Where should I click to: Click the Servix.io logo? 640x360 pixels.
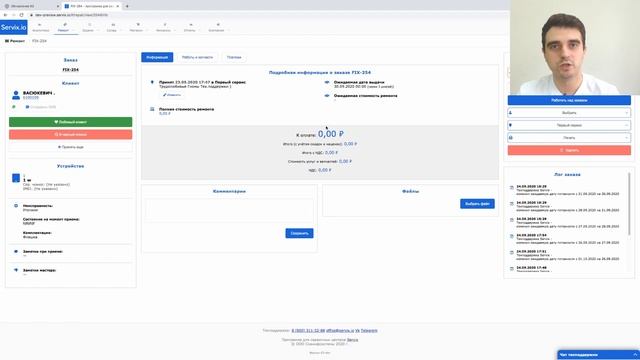(x=14, y=27)
